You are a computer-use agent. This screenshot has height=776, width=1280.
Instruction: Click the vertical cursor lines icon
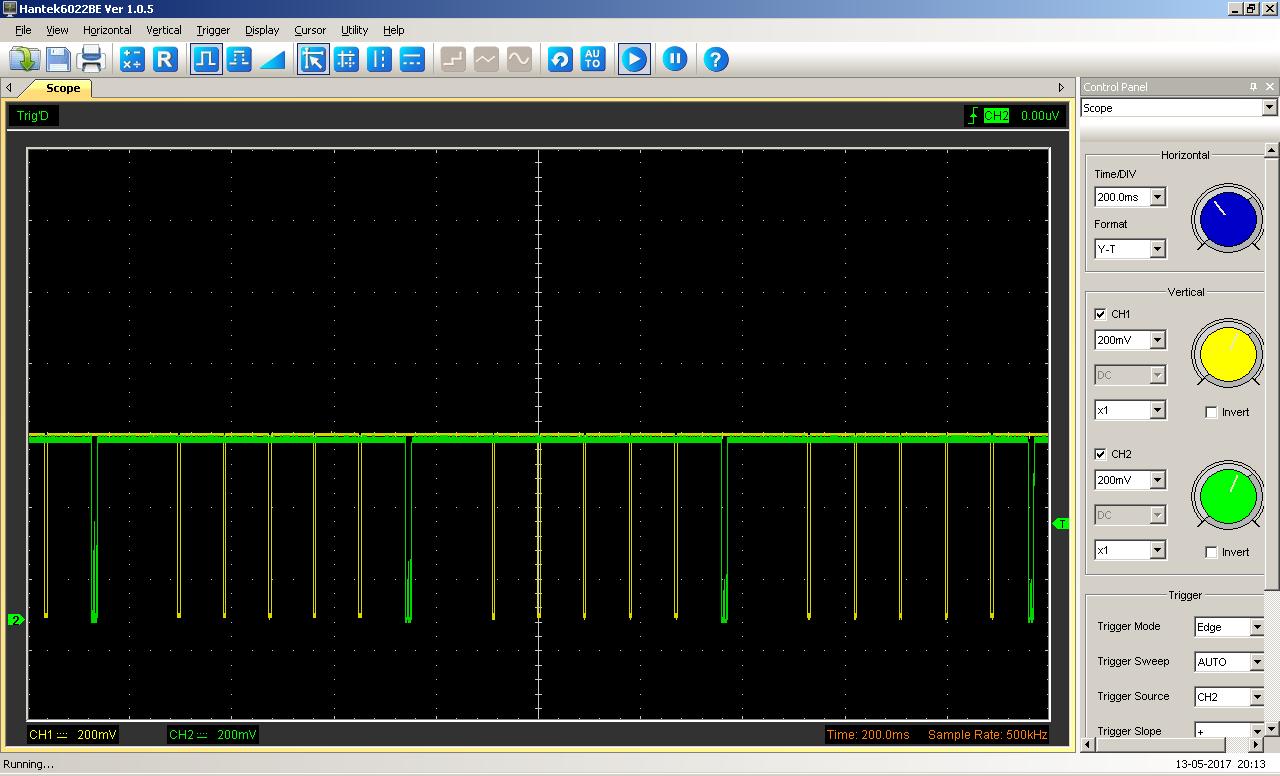(x=379, y=59)
